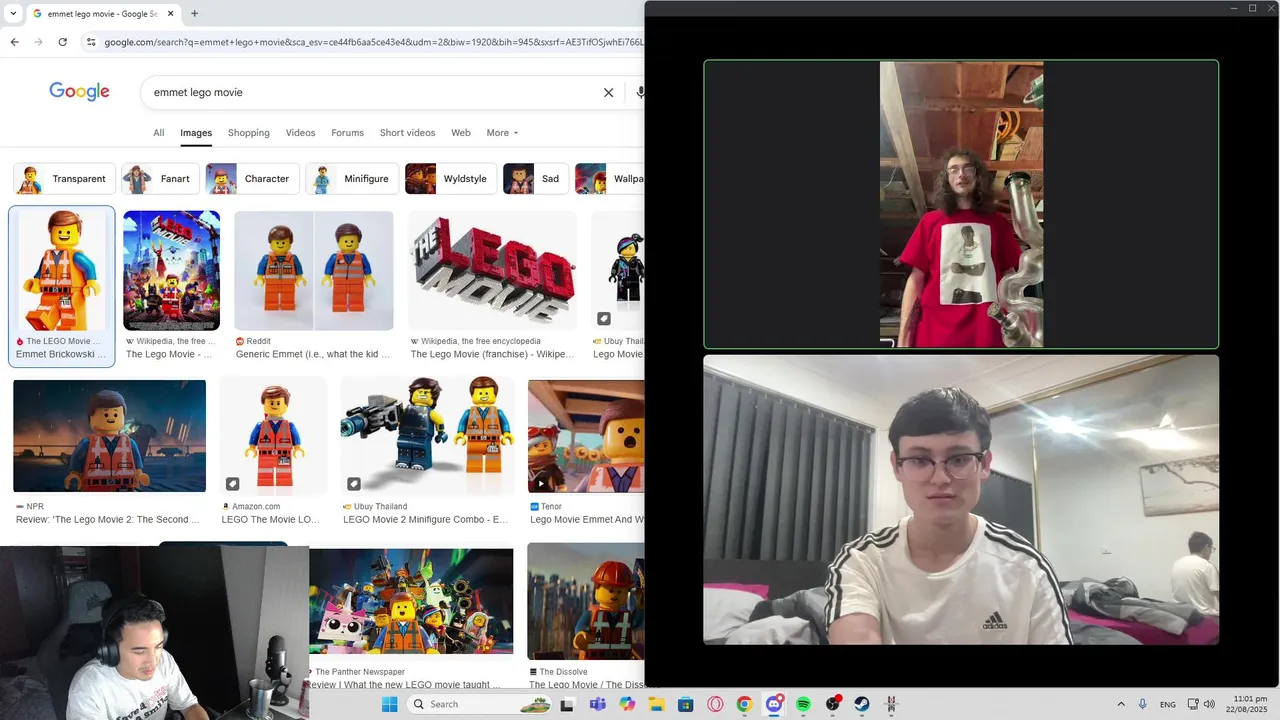1280x720 pixels.
Task: Open Microsoft Teams from taskbar
Action: click(x=597, y=704)
